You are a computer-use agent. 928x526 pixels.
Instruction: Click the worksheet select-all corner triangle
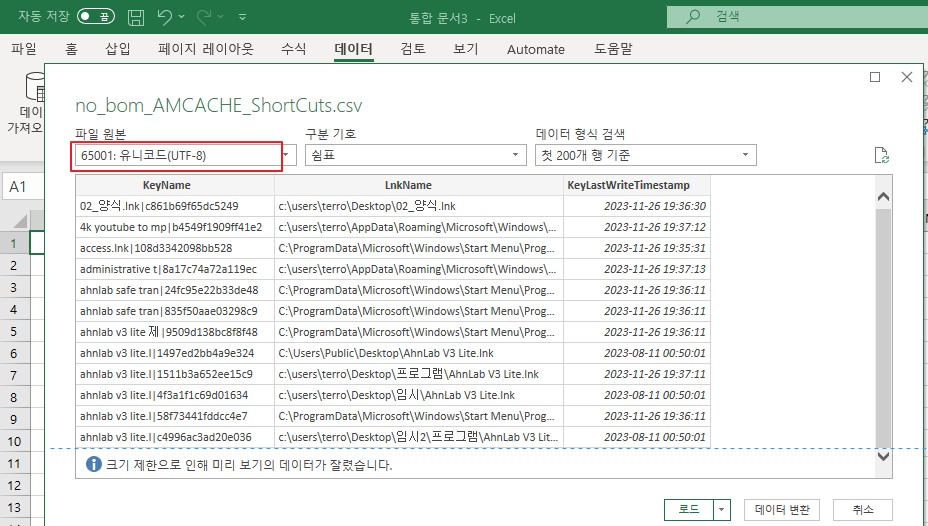pos(21,221)
